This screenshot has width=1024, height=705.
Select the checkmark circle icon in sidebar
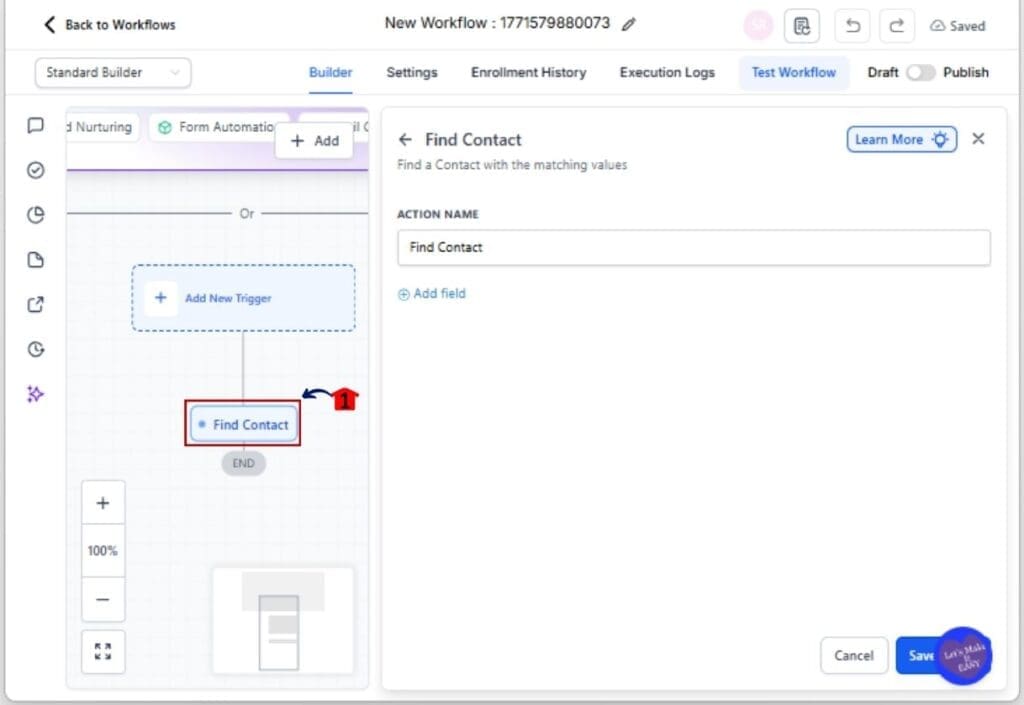click(35, 171)
